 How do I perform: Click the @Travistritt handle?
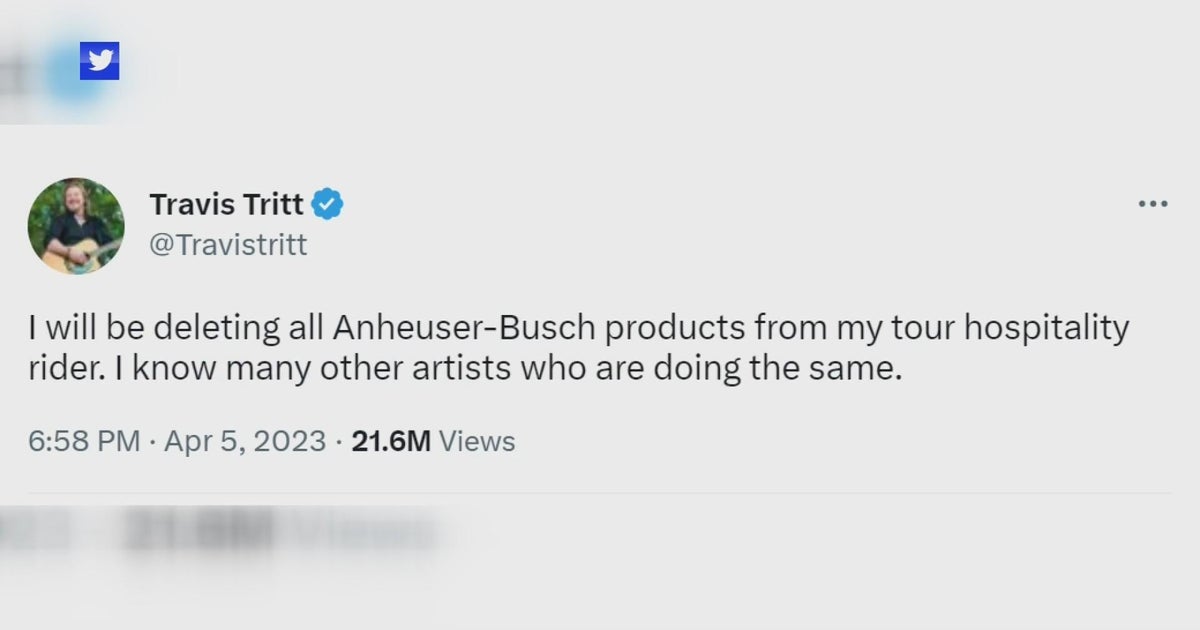pyautogui.click(x=229, y=243)
